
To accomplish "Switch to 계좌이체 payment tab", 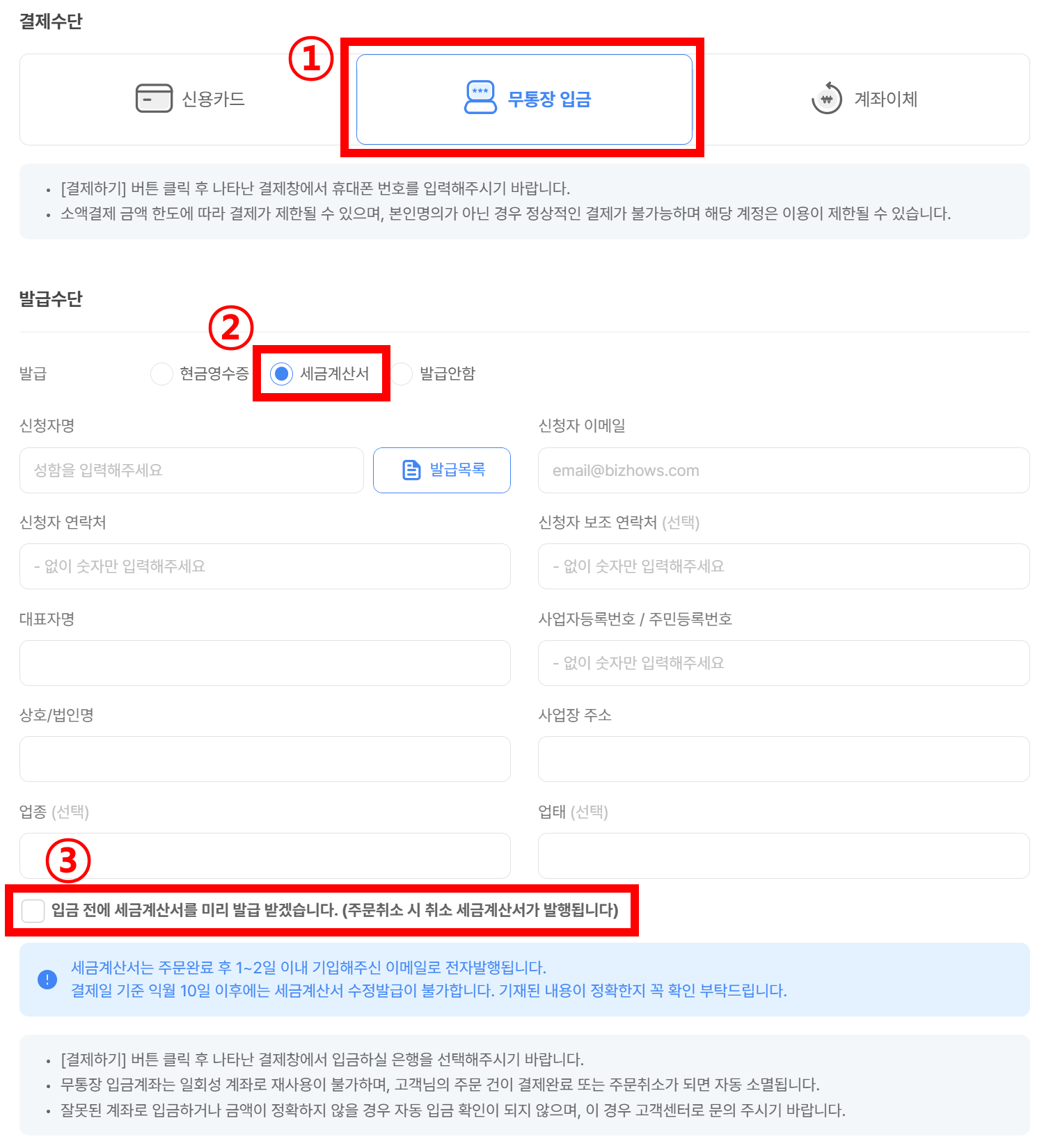I will pos(863,99).
